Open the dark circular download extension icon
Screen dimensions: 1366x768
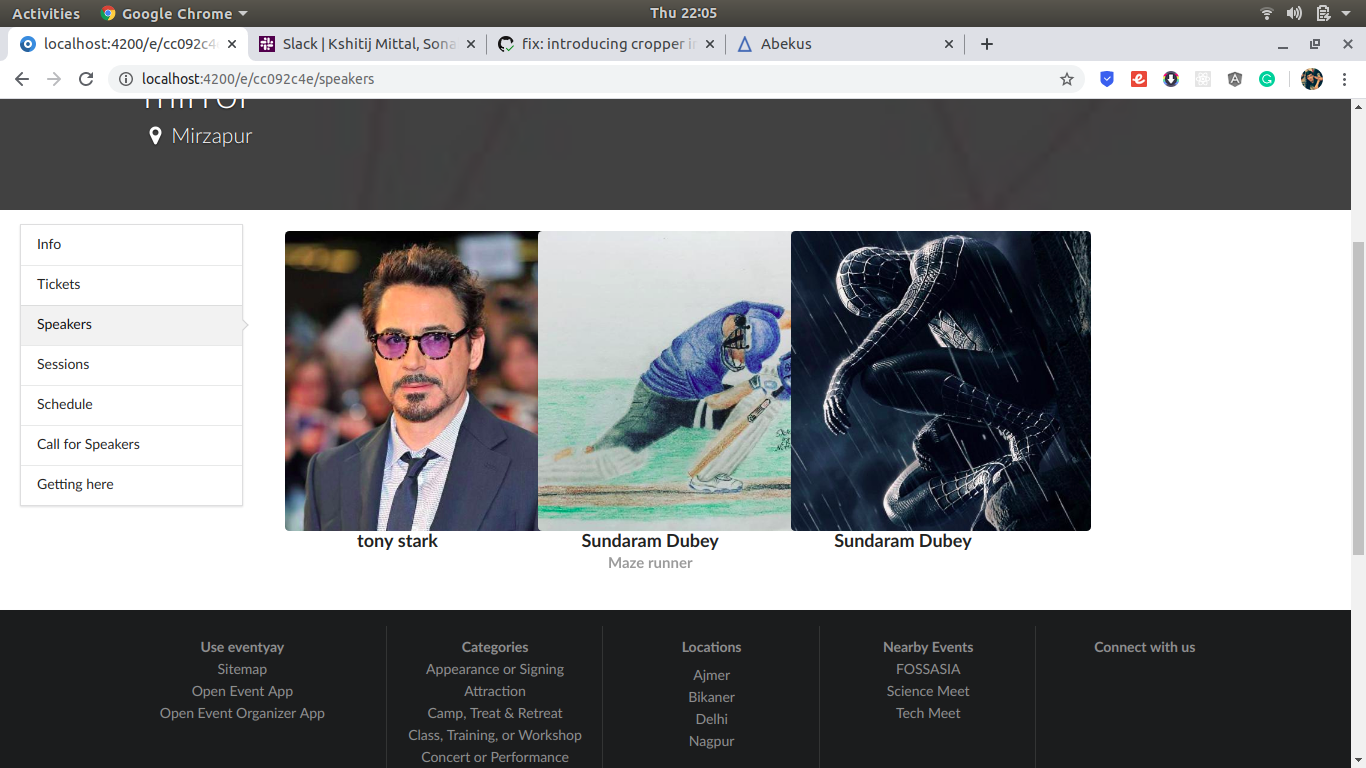[1171, 79]
